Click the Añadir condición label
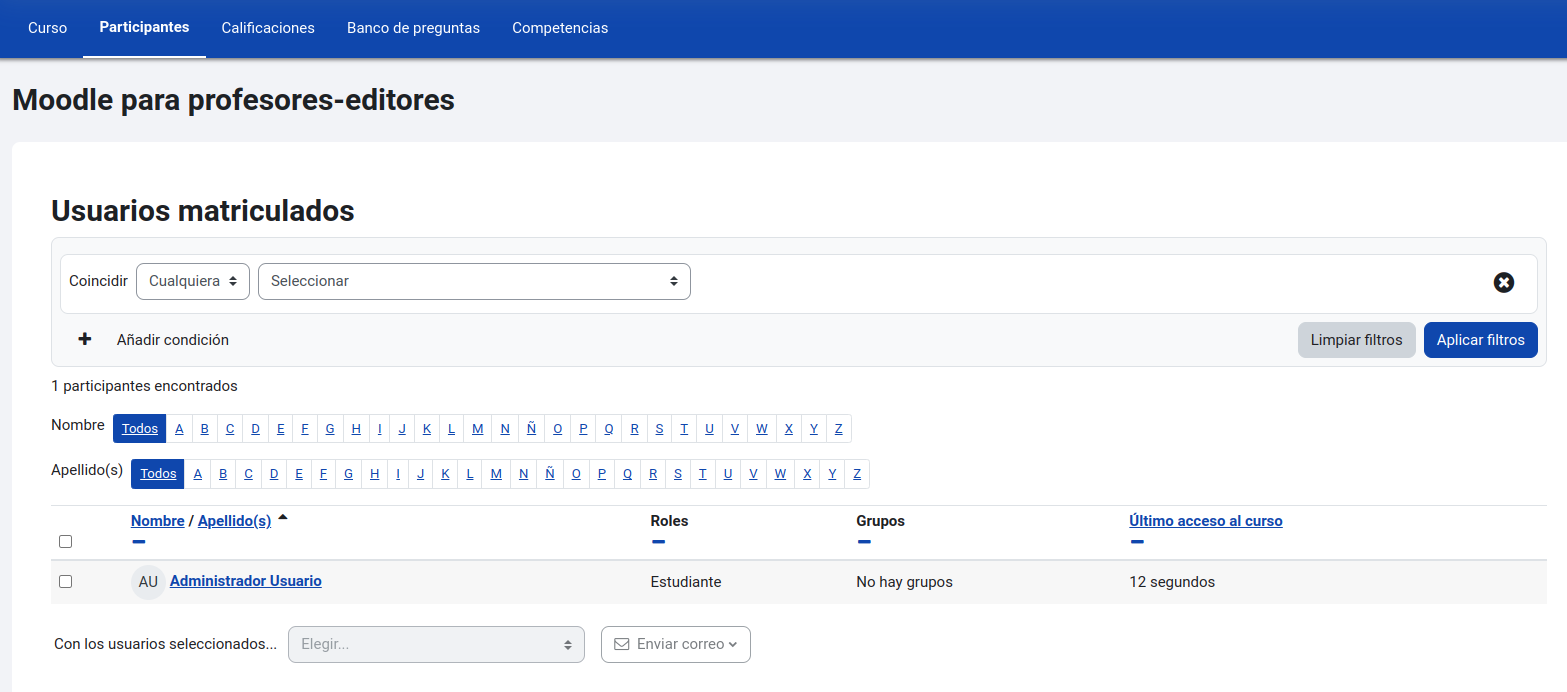Screen dimensions: 1567x692 tap(173, 340)
